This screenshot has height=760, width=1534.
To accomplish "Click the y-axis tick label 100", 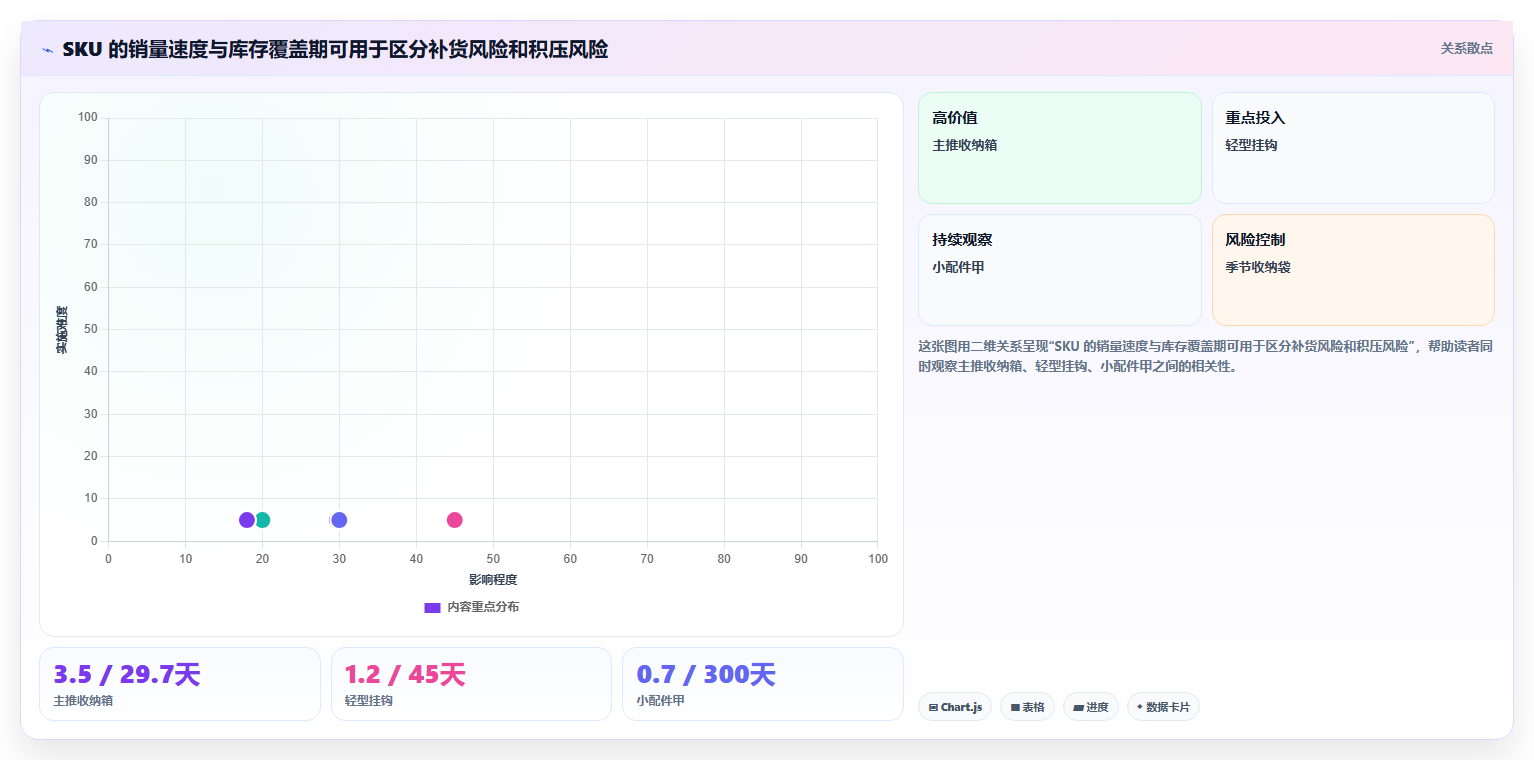I will (87, 118).
